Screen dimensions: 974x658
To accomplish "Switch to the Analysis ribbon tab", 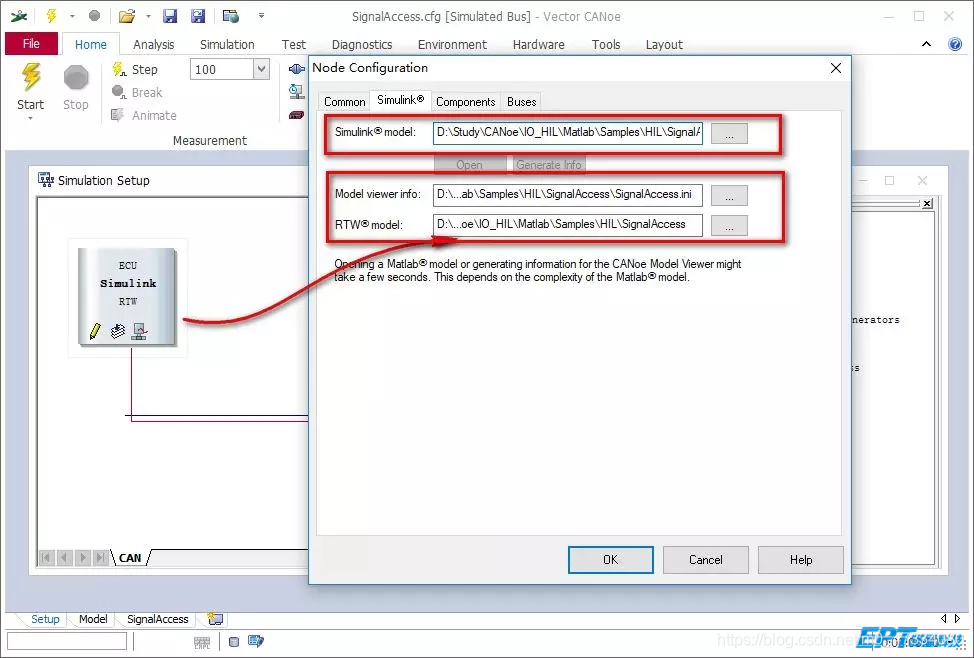I will coord(153,45).
